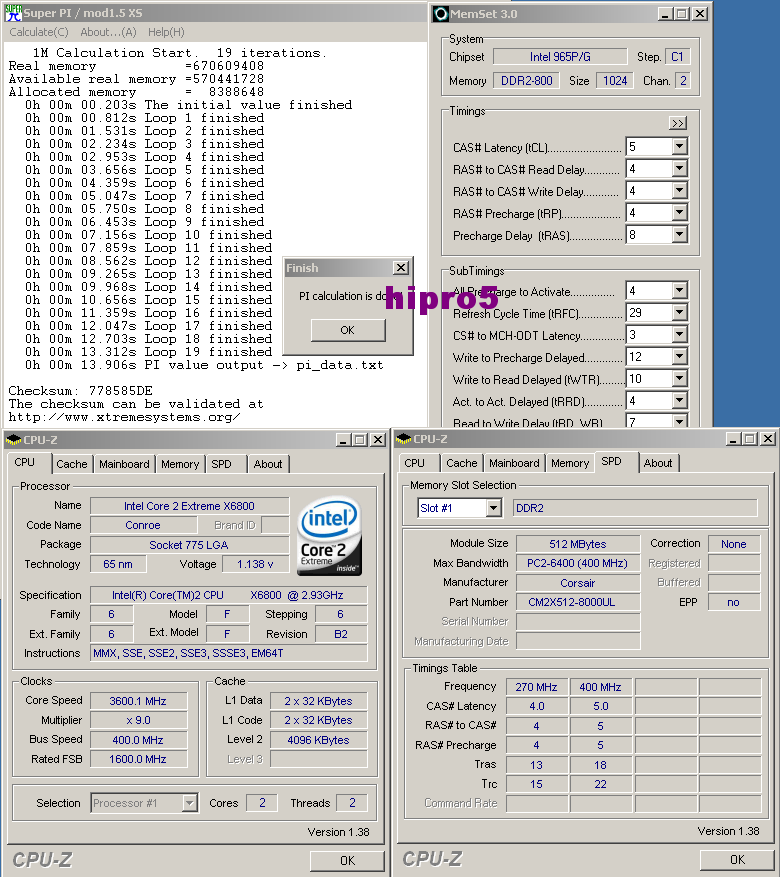Open the Calculate(C) menu in Super PI
This screenshot has width=780, height=877.
(39, 32)
